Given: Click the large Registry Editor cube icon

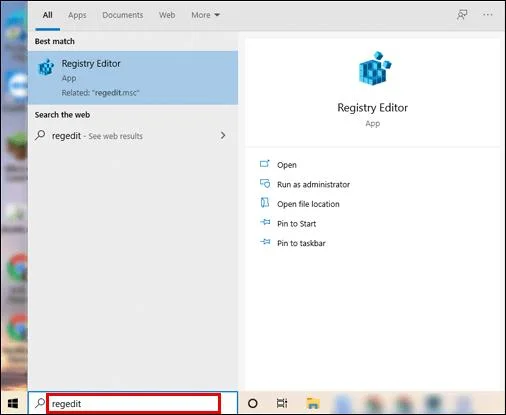Looking at the screenshot, I should (375, 68).
